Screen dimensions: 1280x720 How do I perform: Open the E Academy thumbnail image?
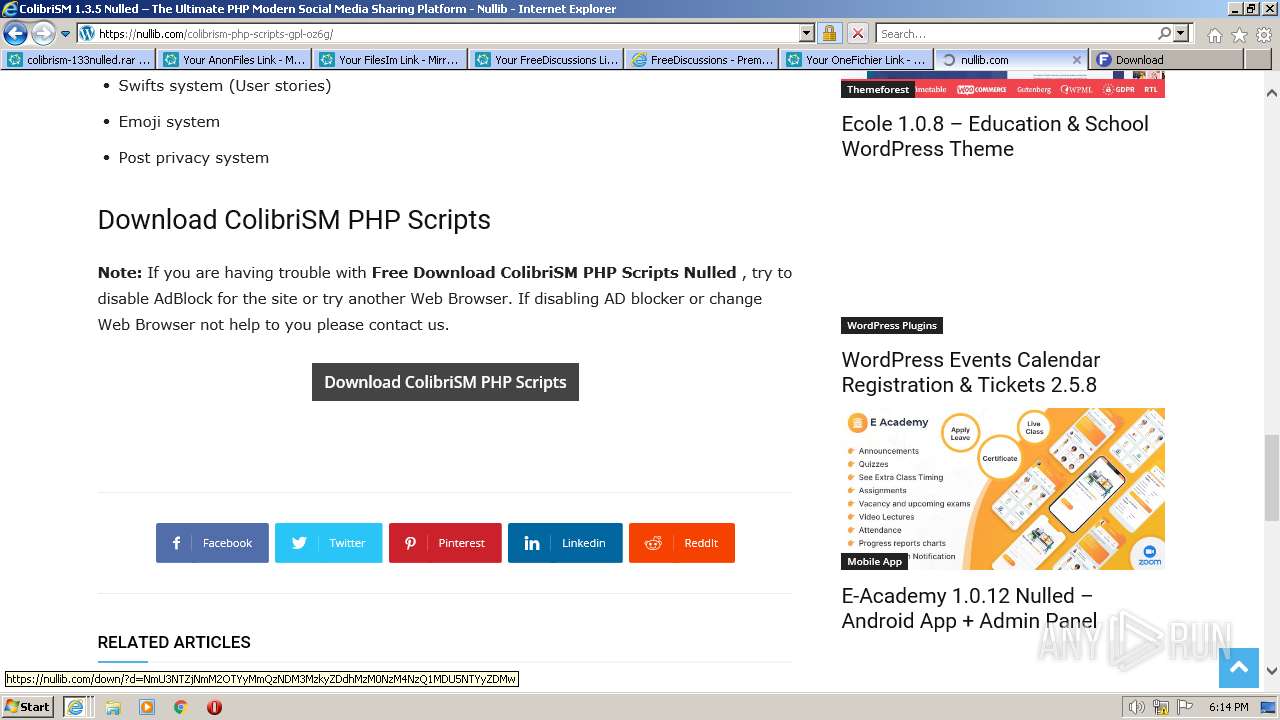(1003, 489)
